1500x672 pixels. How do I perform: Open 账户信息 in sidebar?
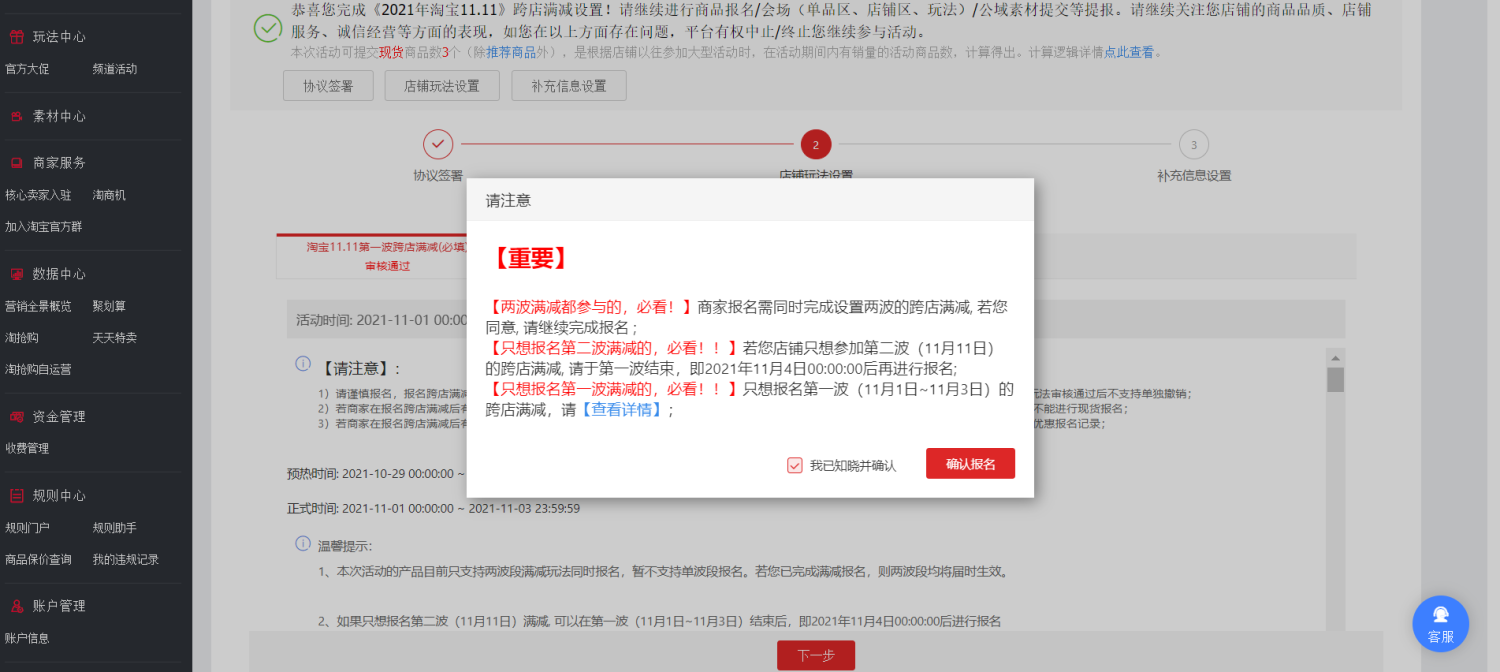pyautogui.click(x=27, y=638)
